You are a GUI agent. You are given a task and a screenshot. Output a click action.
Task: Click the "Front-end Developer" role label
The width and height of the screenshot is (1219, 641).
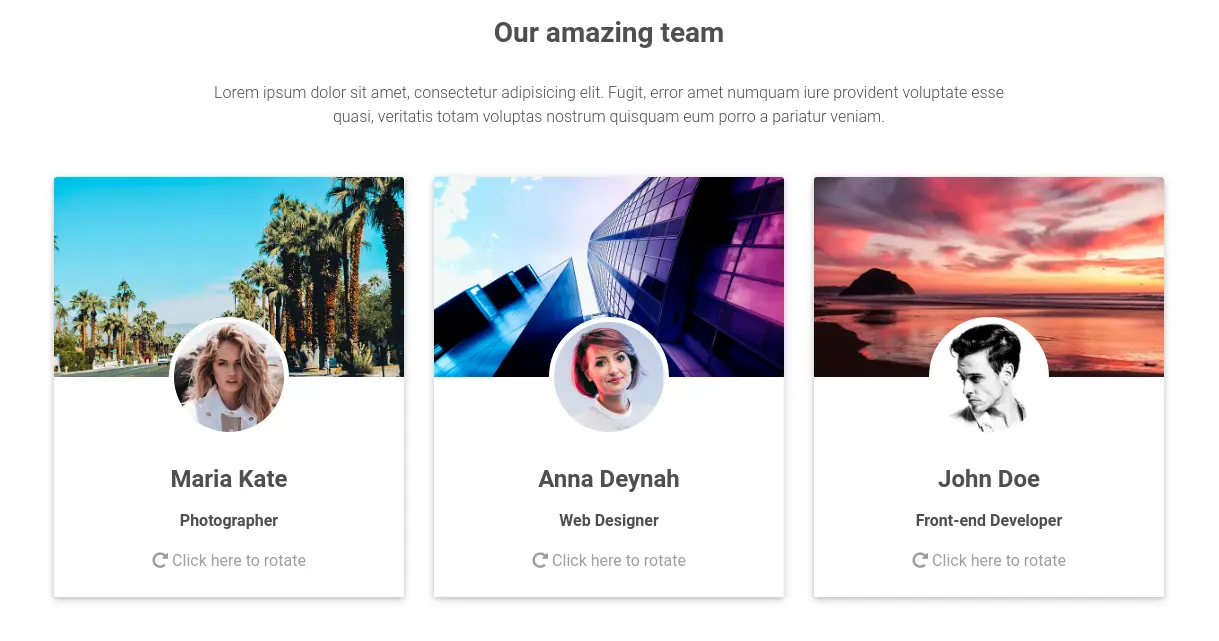tap(989, 520)
